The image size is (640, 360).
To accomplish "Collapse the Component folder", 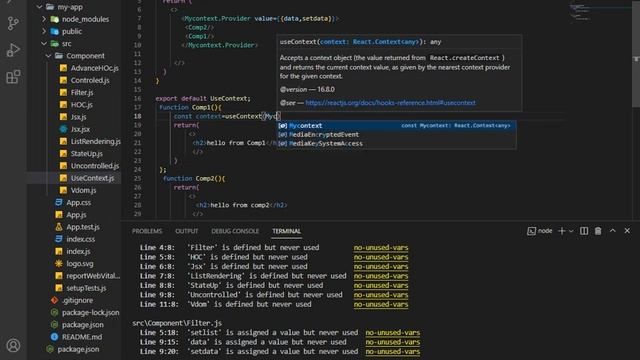I will pyautogui.click(x=49, y=56).
